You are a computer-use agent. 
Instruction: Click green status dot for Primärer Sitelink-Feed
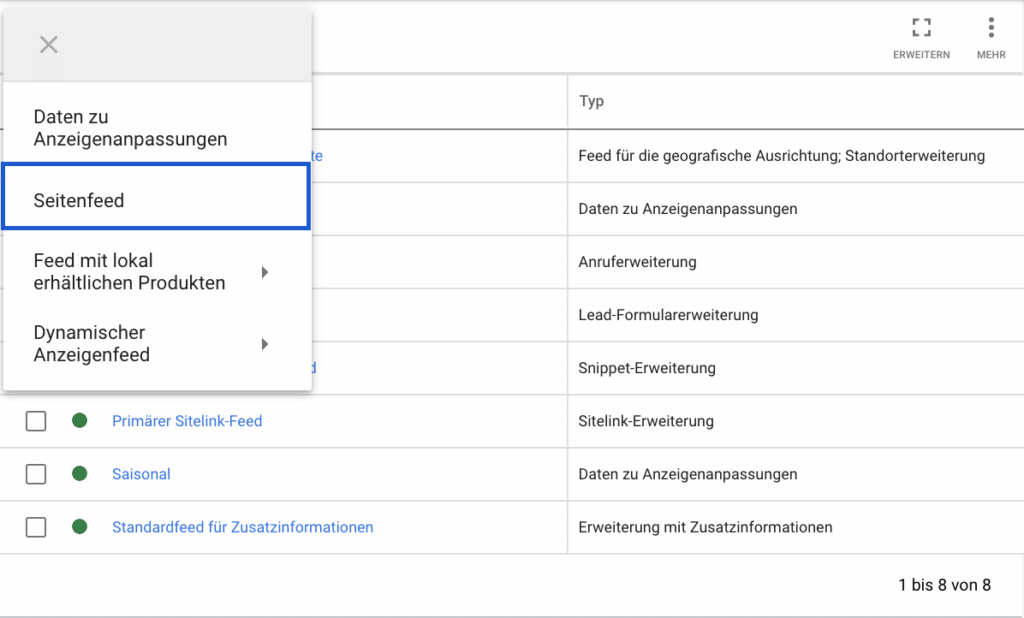80,421
